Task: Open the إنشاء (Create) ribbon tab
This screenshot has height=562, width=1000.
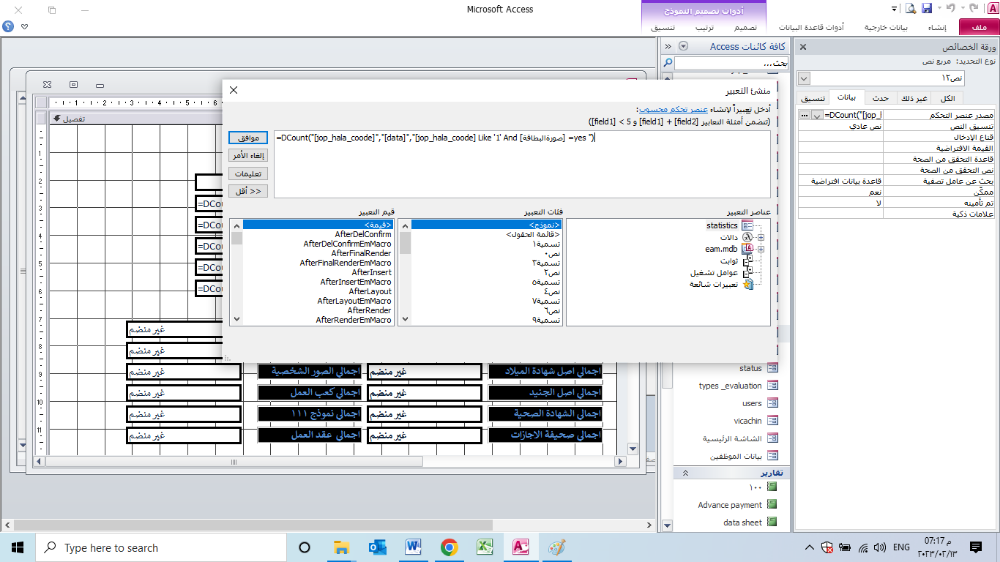Action: click(937, 27)
